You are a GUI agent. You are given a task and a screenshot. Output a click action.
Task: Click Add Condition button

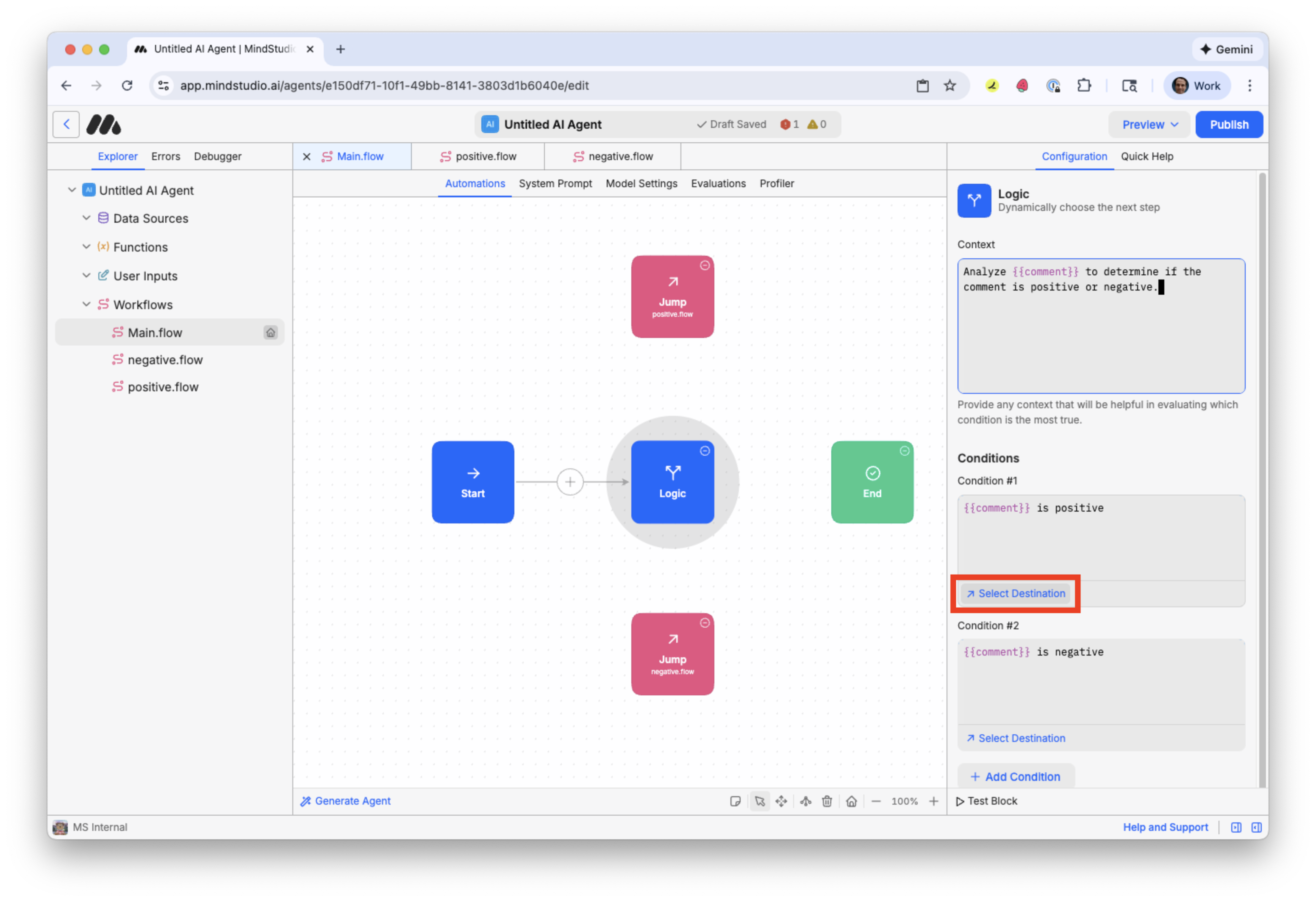point(1015,776)
